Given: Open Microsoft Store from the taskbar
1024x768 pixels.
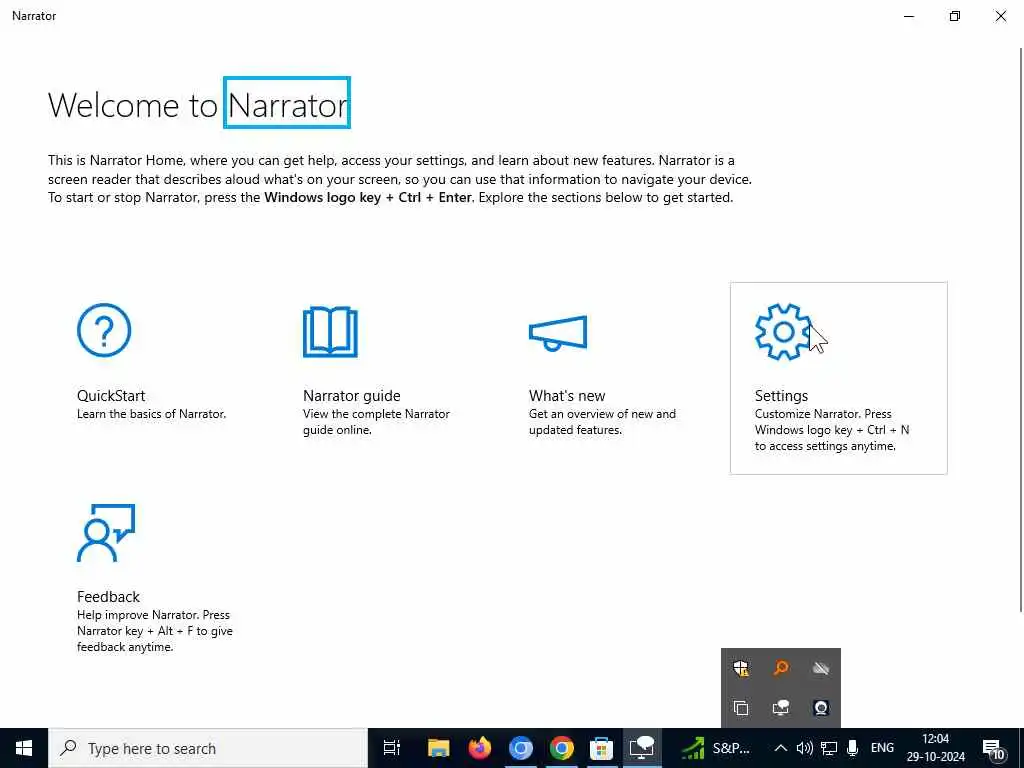Looking at the screenshot, I should click(x=601, y=748).
